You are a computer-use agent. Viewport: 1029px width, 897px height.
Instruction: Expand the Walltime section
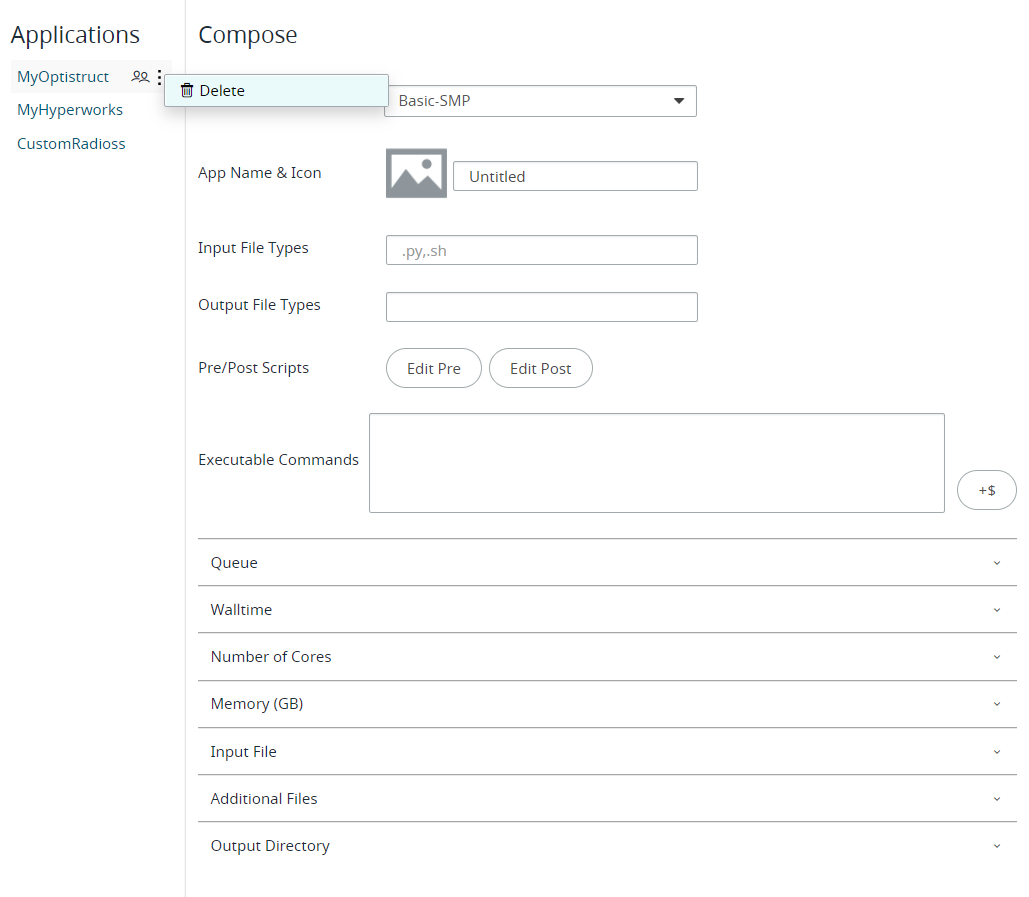click(607, 610)
